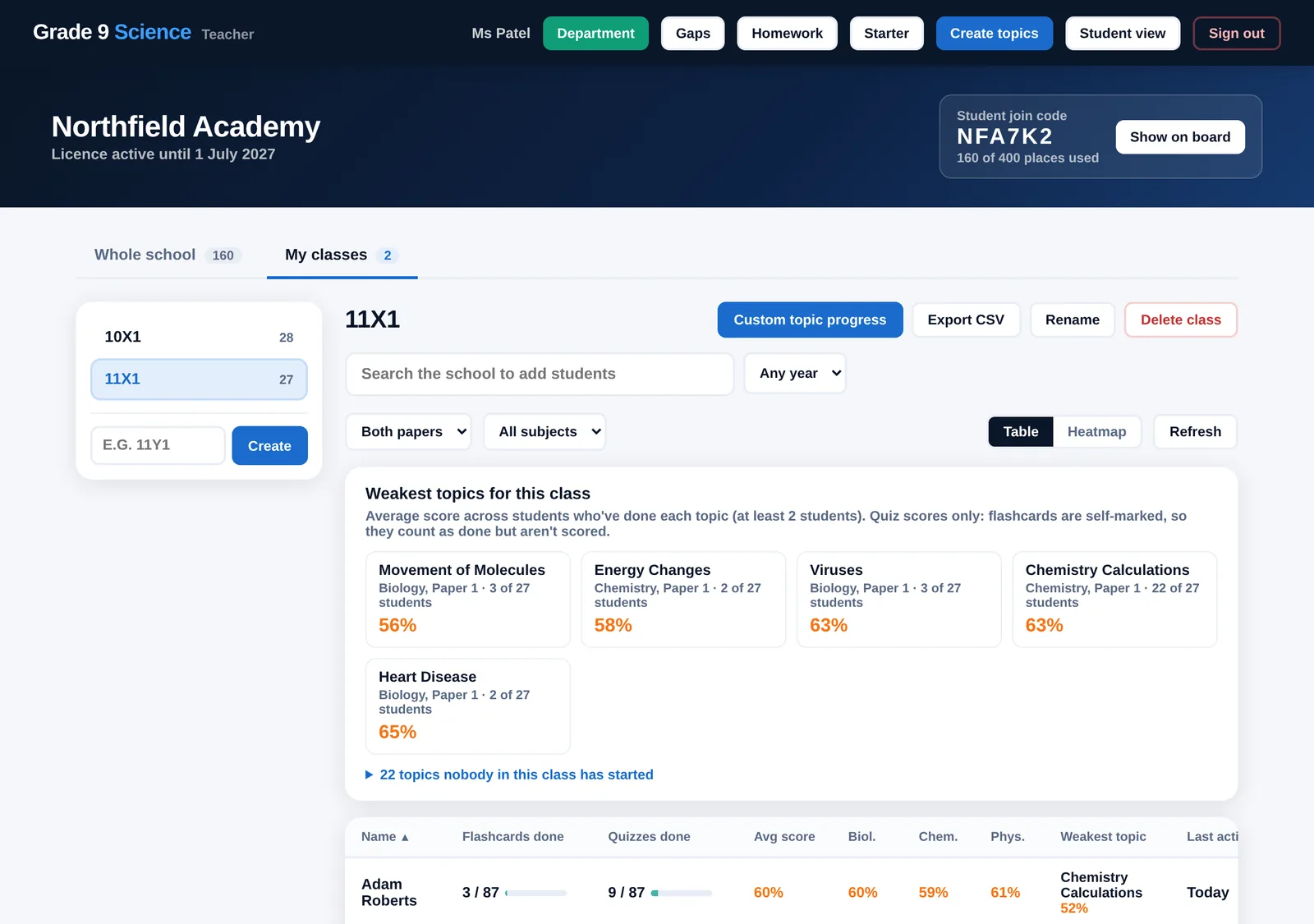This screenshot has height=924, width=1314.
Task: Click Grade 9 Science logo
Action: coord(112,32)
